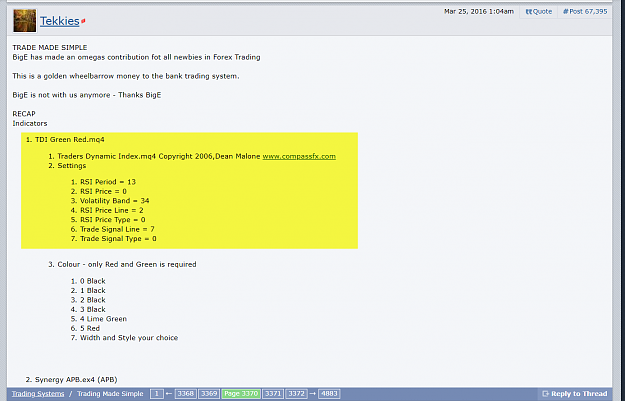Click "BigE is not with us anymore" line
Screen dimensions: 625x401
87,95
